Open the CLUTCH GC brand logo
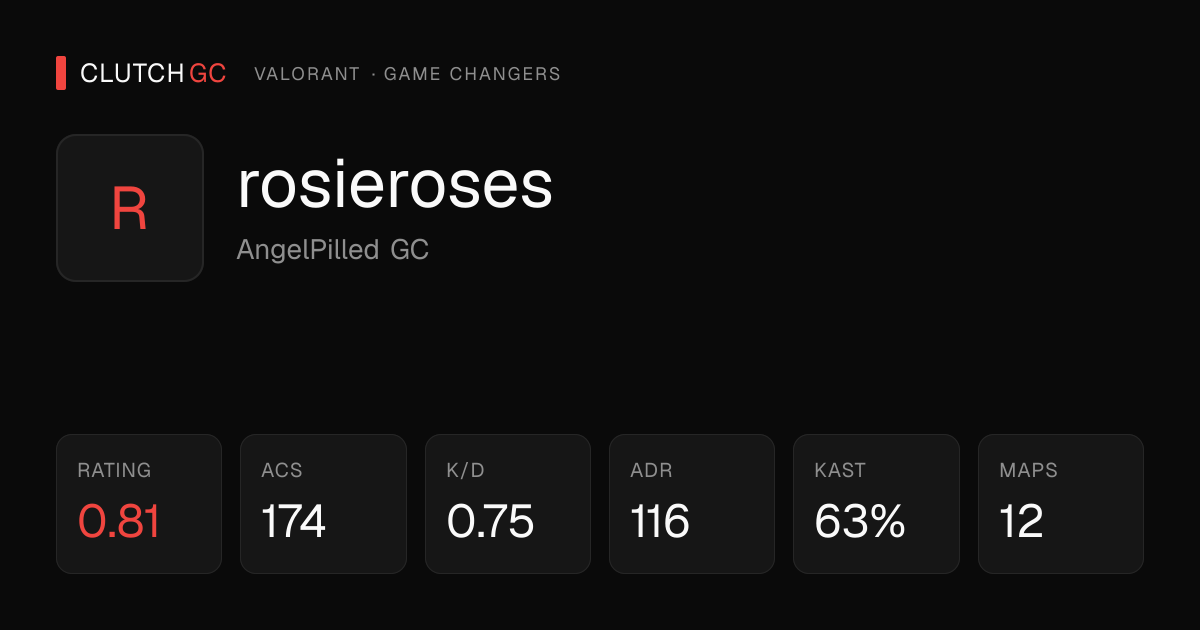Viewport: 1200px width, 630px height. click(141, 73)
